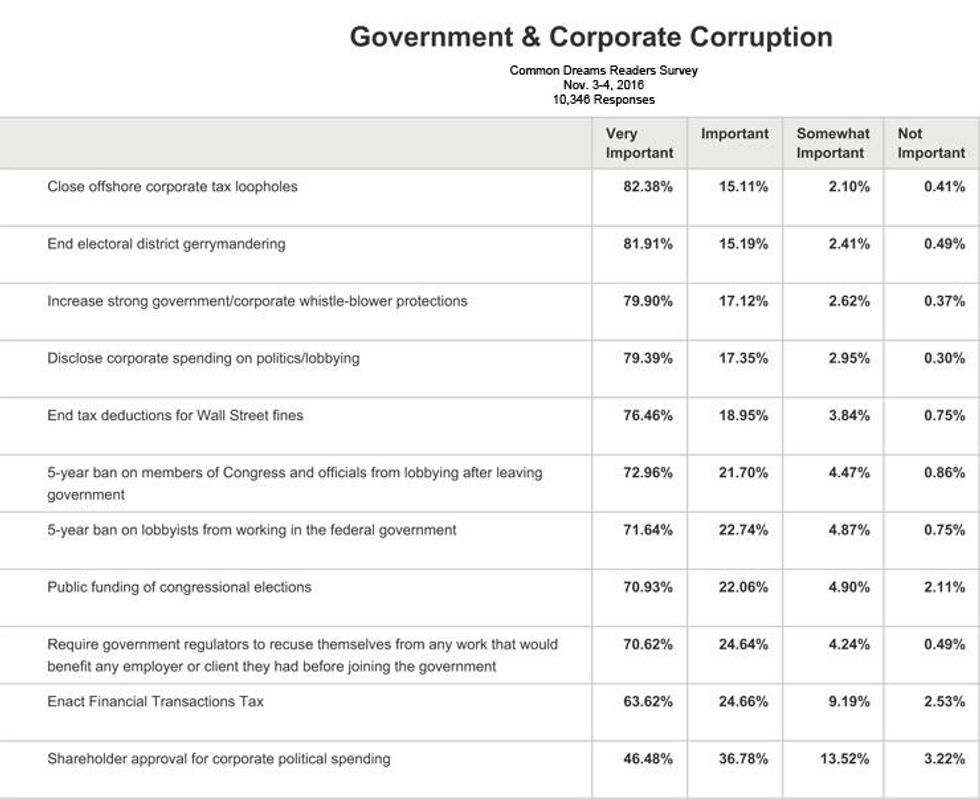The image size is (980, 799).
Task: Click the 'Somewhat Important' column header
Action: tap(832, 143)
